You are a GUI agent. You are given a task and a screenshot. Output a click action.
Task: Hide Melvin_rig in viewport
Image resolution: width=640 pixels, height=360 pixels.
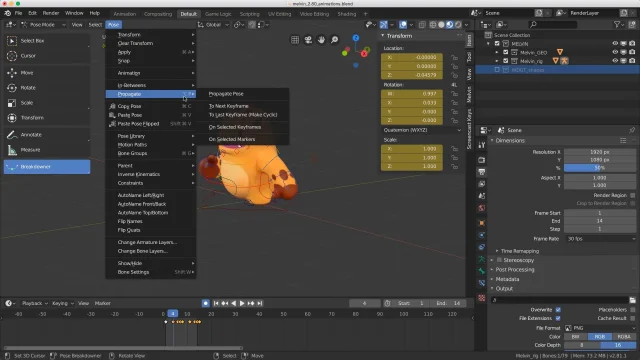(x=615, y=61)
